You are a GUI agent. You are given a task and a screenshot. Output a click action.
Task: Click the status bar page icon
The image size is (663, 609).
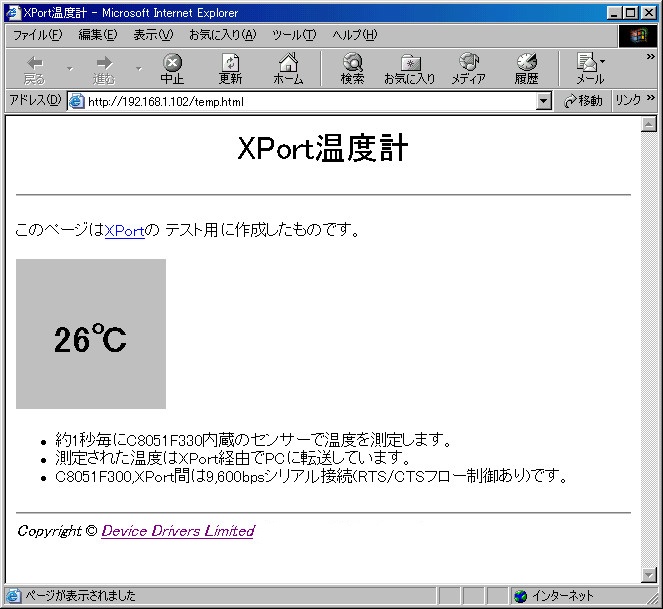(14, 596)
